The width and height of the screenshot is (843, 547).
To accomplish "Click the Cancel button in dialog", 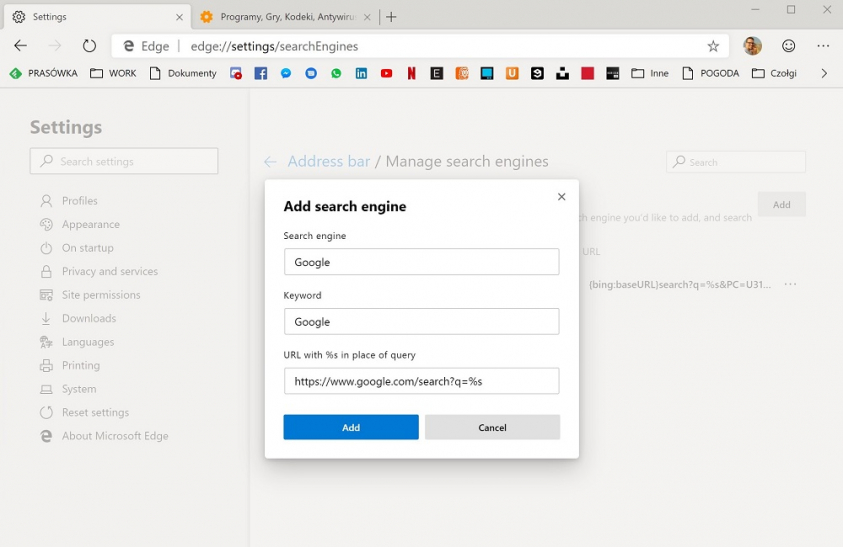I will pos(492,427).
